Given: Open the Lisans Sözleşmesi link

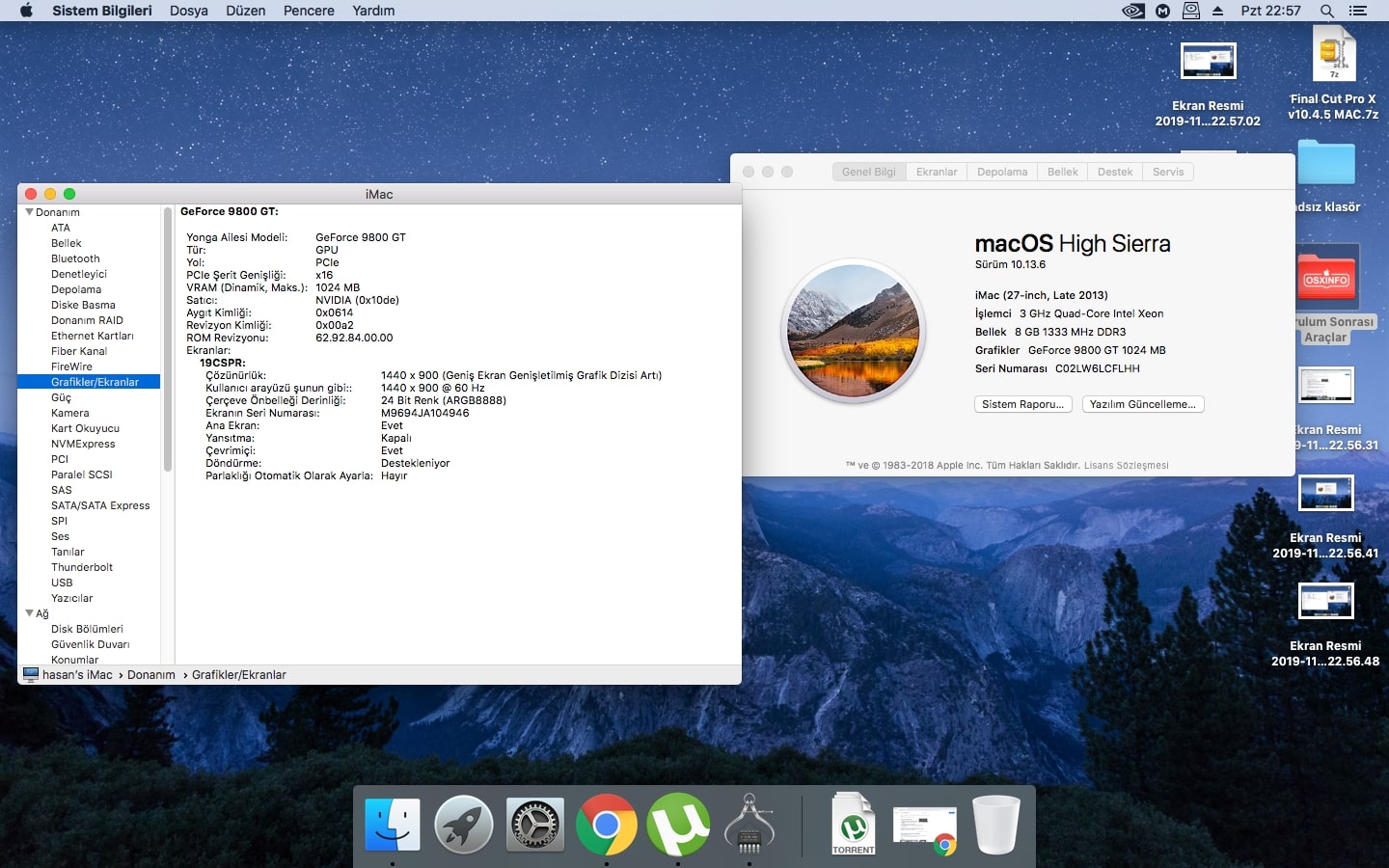Looking at the screenshot, I should click(1126, 465).
